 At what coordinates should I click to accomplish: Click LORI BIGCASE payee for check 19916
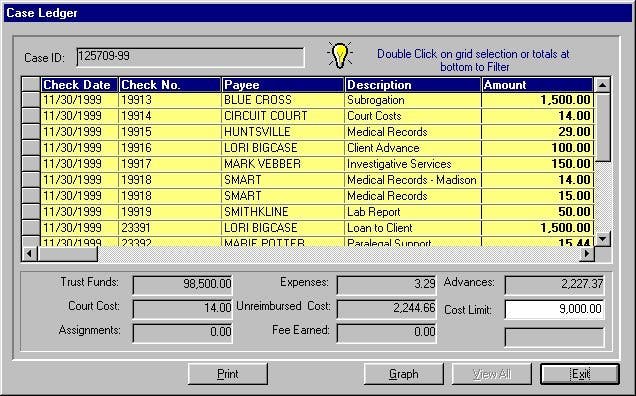[x=283, y=148]
